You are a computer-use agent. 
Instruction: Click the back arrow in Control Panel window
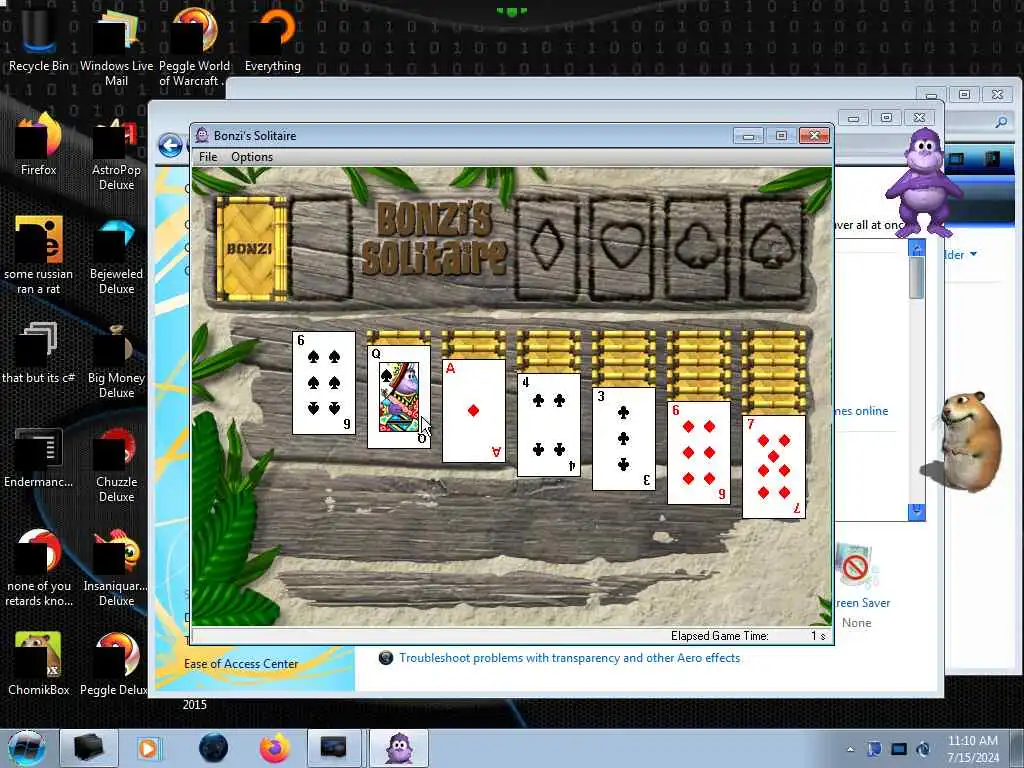click(x=170, y=145)
